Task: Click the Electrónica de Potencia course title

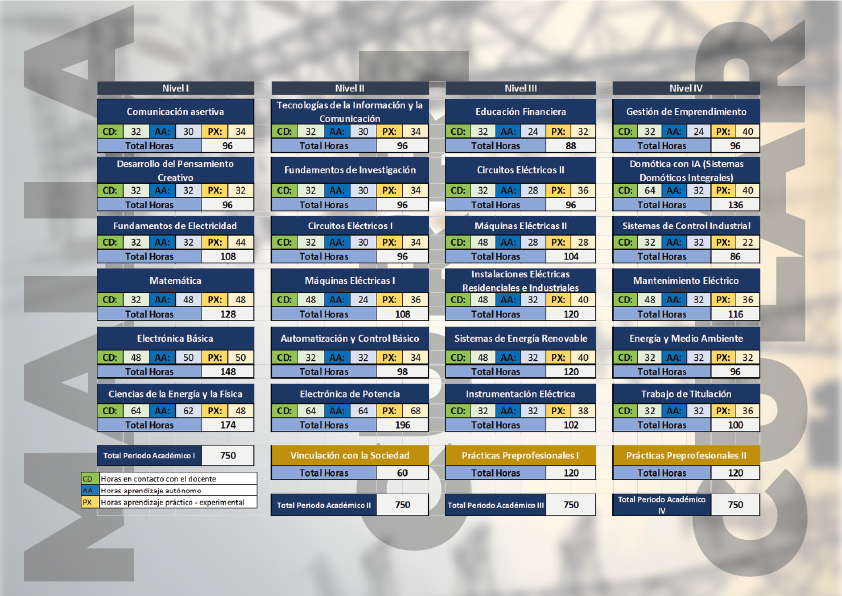Action: pyautogui.click(x=348, y=394)
